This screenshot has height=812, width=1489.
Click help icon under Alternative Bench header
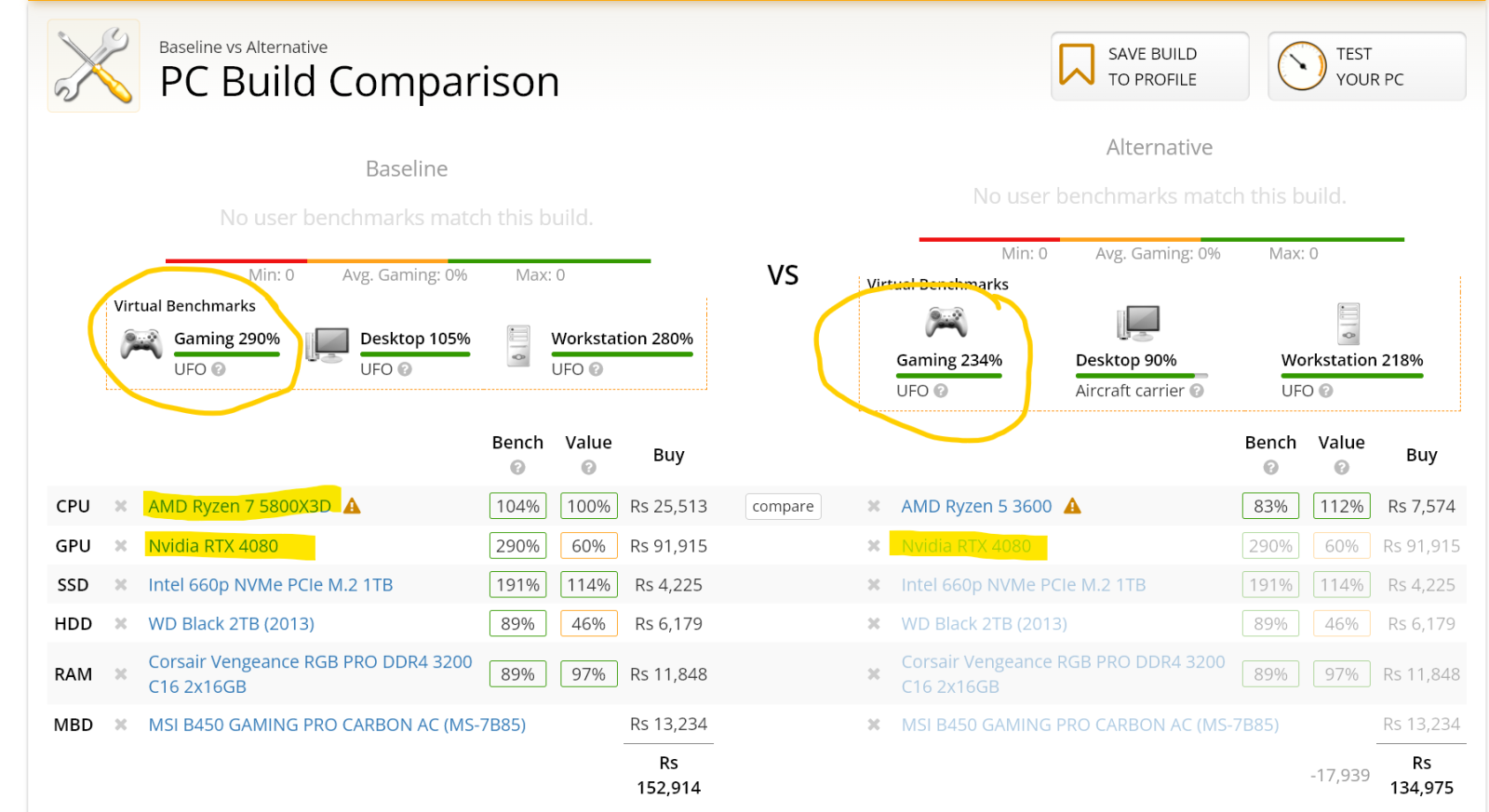1270,467
